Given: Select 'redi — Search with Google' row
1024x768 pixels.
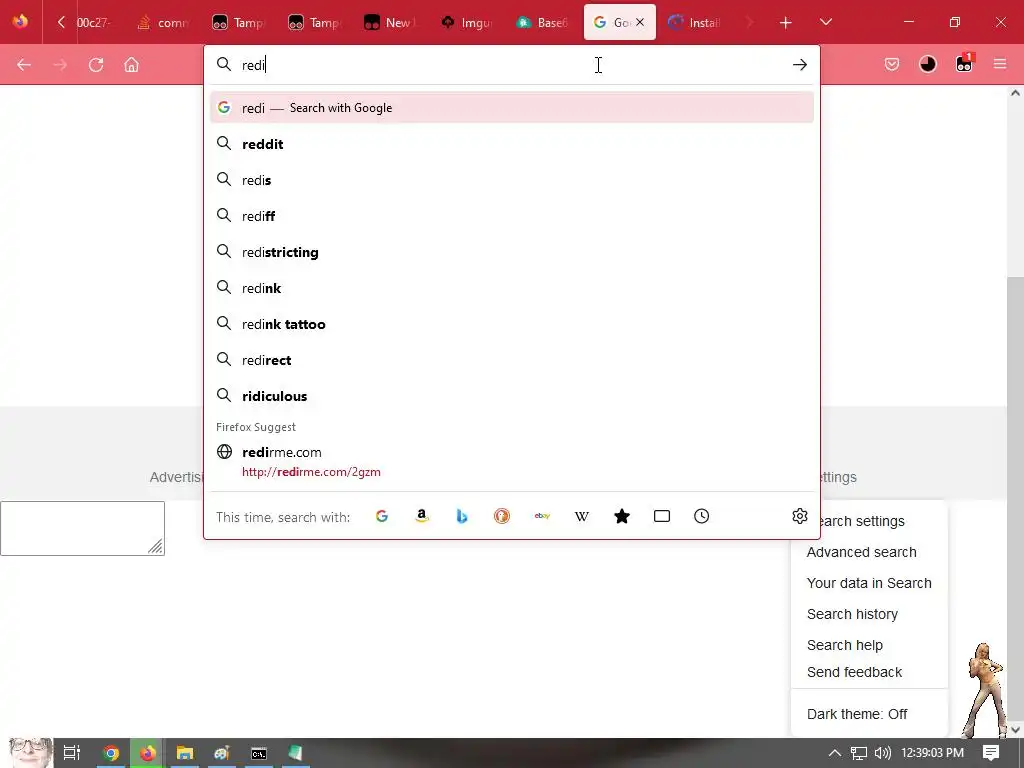Looking at the screenshot, I should pyautogui.click(x=512, y=108).
